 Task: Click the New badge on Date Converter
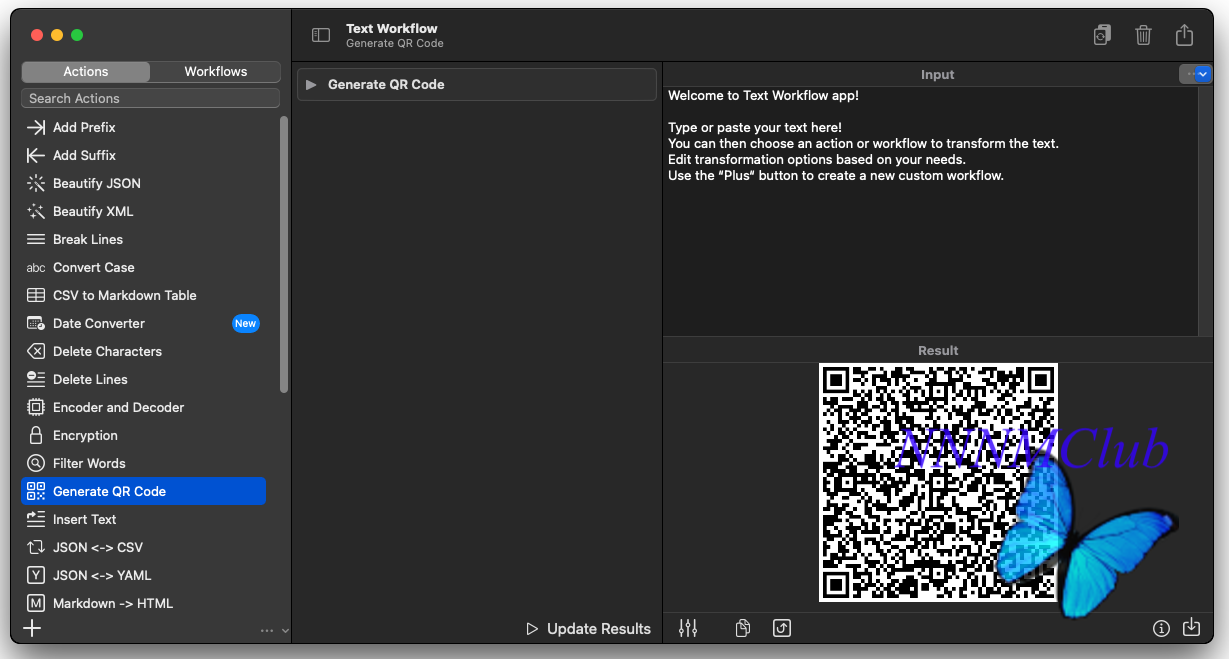(x=246, y=323)
